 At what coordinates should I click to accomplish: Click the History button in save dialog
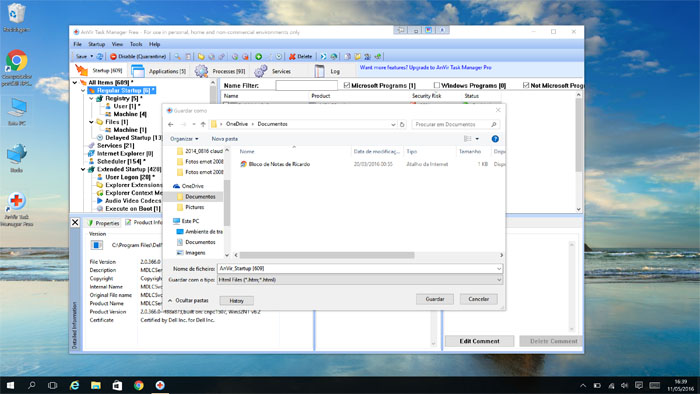237,301
